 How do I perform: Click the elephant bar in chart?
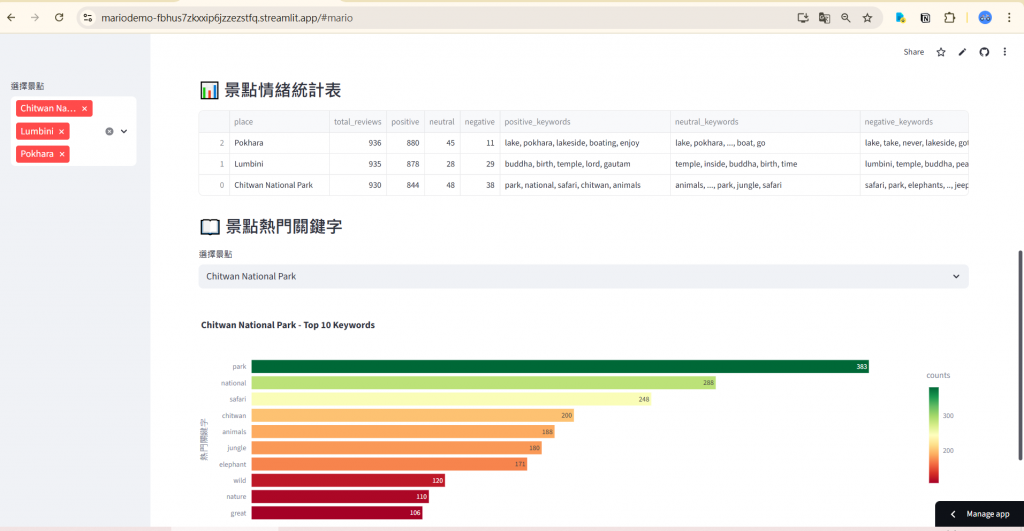(389, 464)
